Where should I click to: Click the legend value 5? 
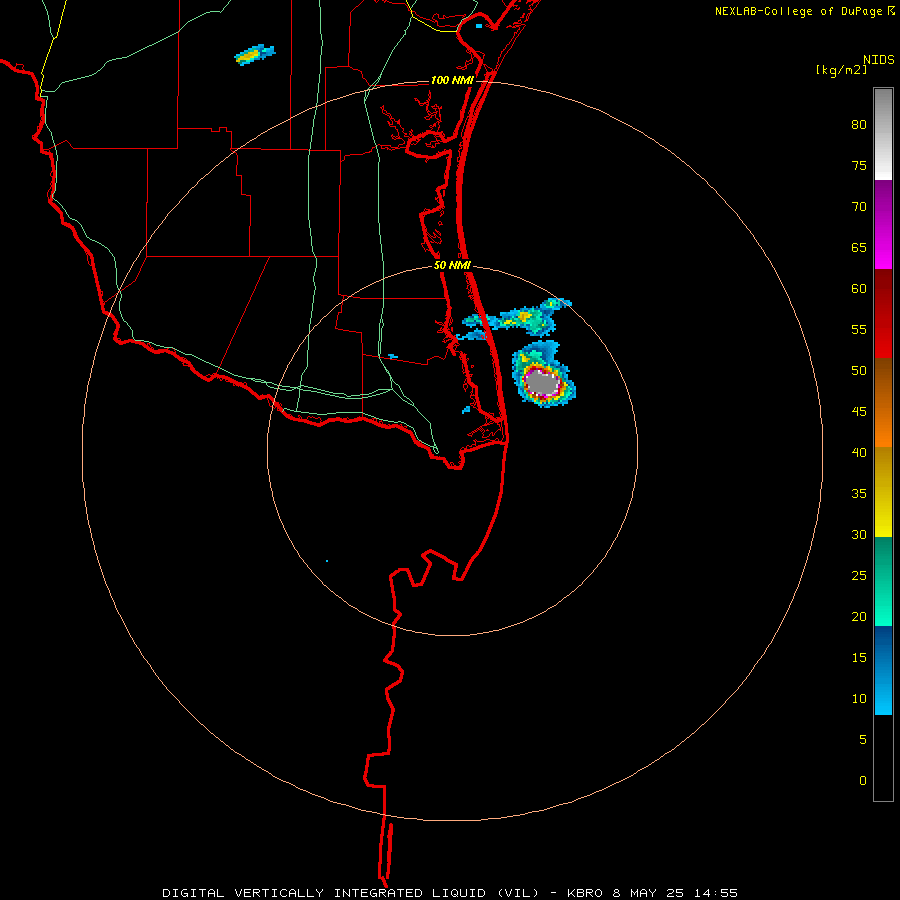(x=863, y=739)
